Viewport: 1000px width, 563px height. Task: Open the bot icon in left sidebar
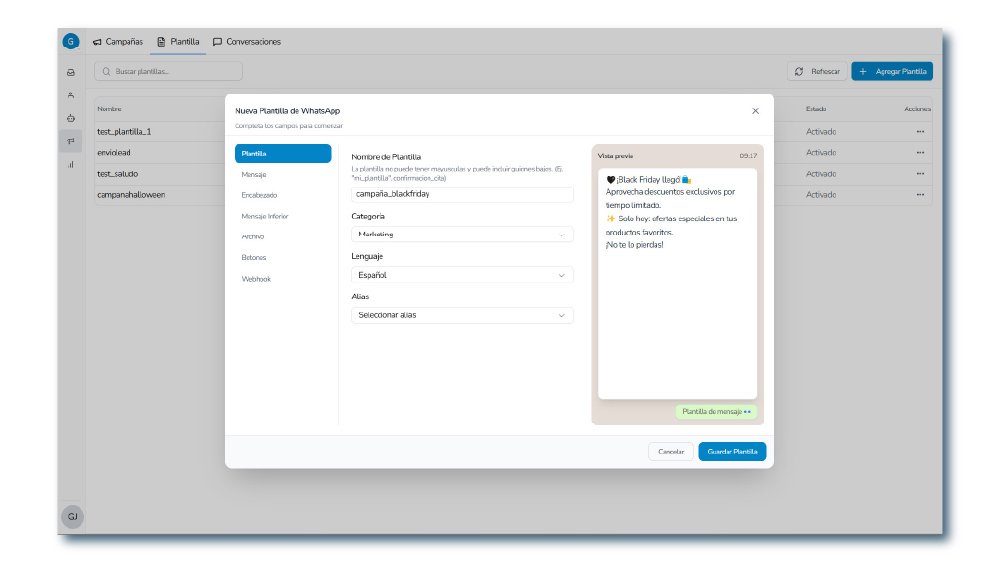pyautogui.click(x=71, y=118)
